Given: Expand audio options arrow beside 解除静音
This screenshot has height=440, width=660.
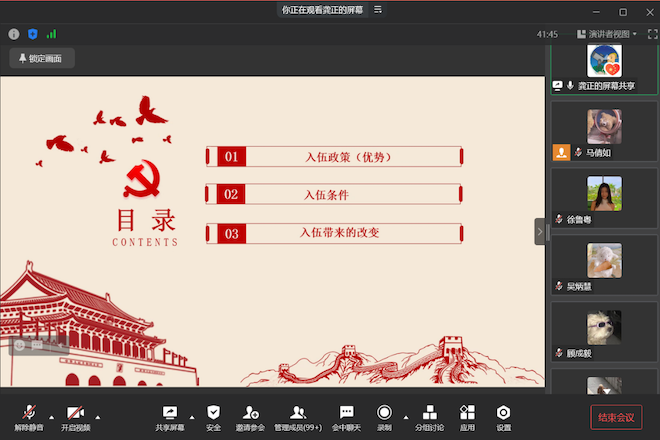Looking at the screenshot, I should click(51, 415).
